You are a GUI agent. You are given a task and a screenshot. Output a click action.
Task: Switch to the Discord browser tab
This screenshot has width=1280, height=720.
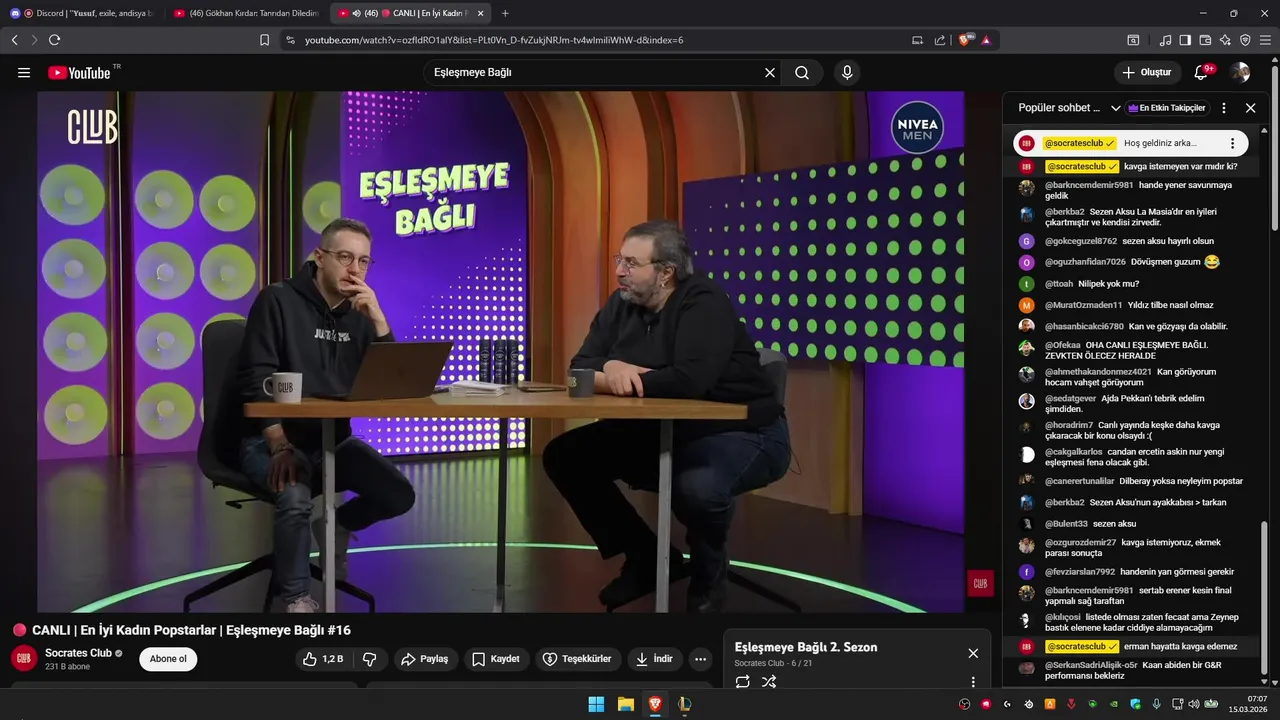pyautogui.click(x=82, y=13)
